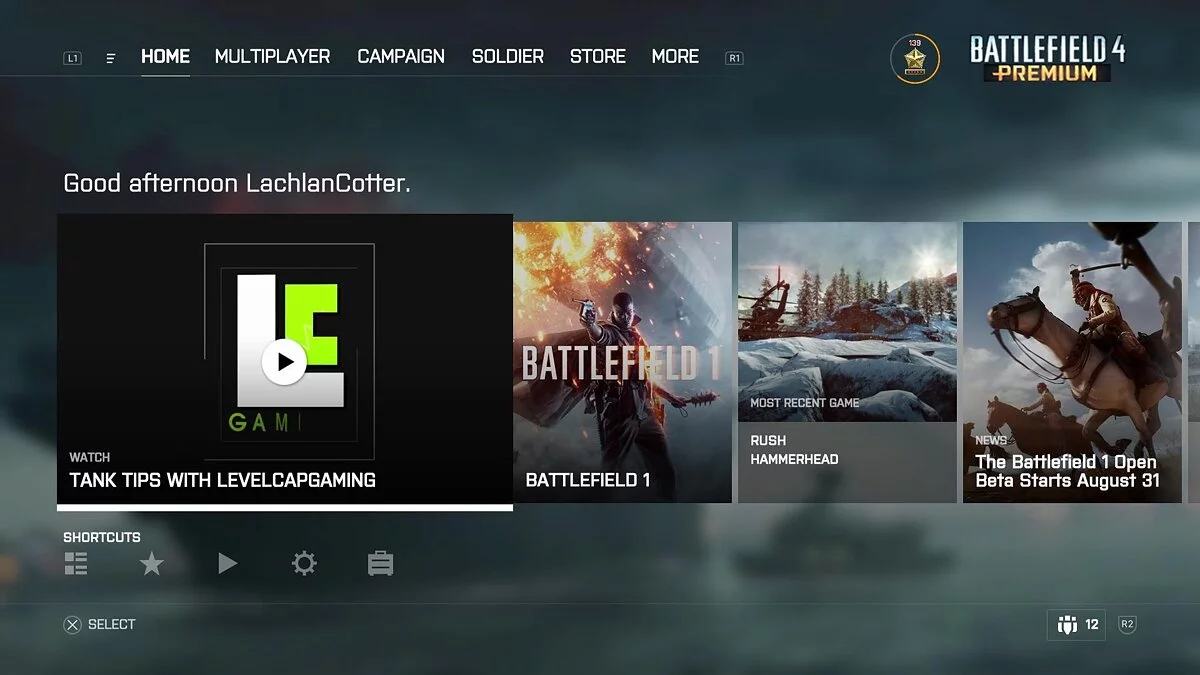Viewport: 1200px width, 675px height.
Task: Click the 'HAMMERHEAD' map name text
Action: [795, 459]
